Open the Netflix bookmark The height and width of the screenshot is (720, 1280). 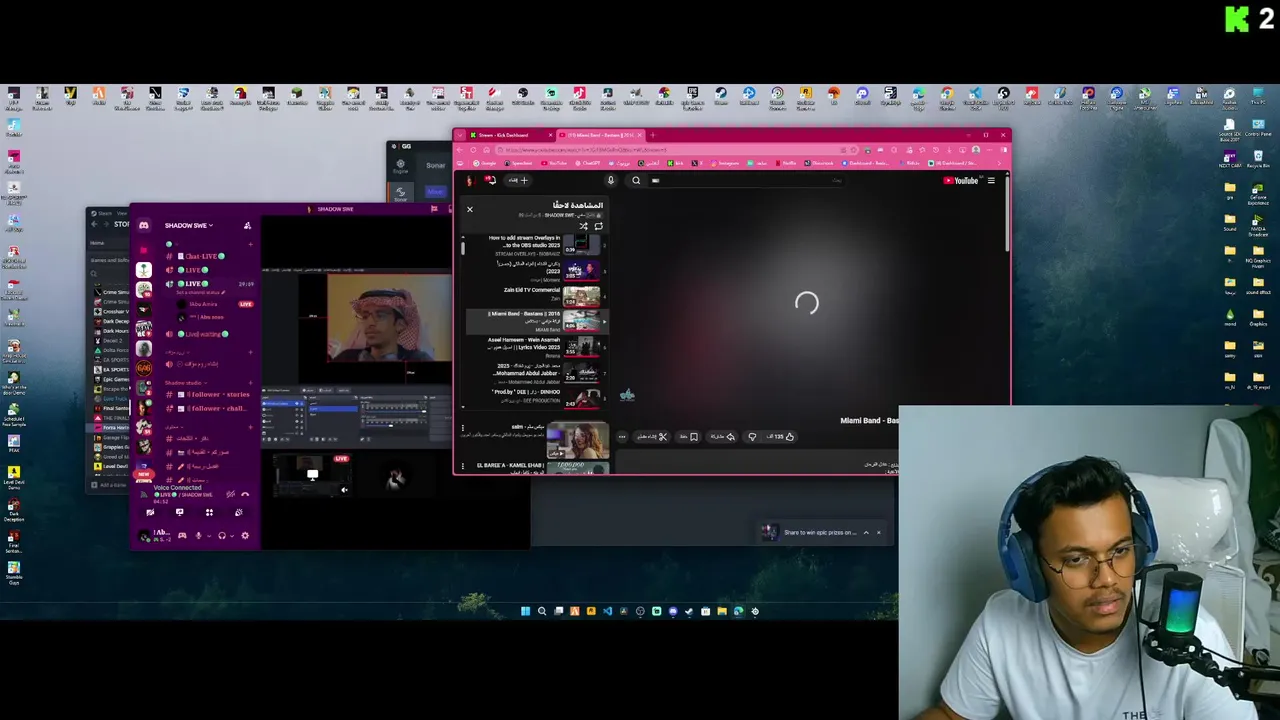[x=784, y=163]
